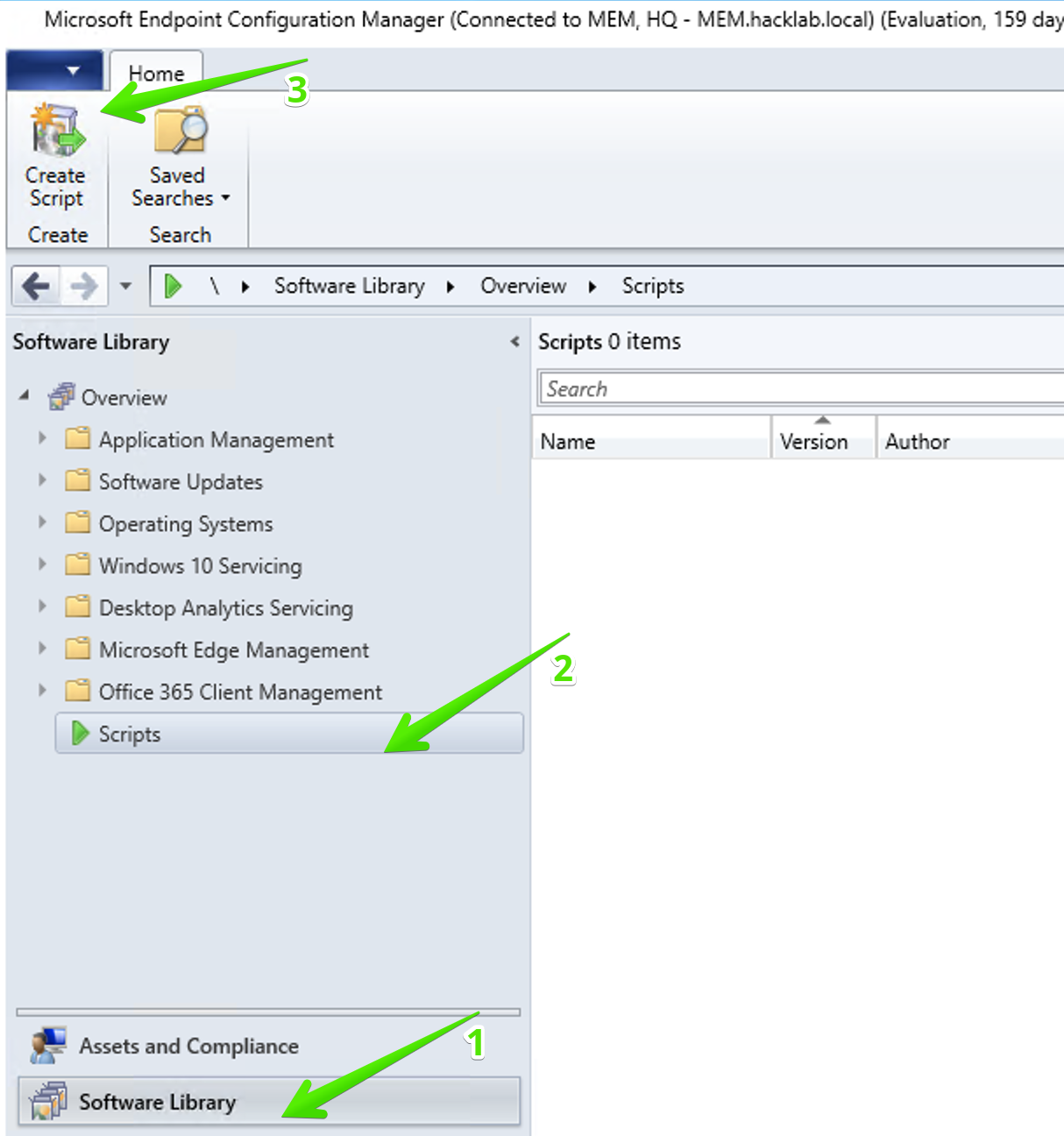Expand the Operating Systems folder
1064x1136 pixels.
(x=42, y=521)
